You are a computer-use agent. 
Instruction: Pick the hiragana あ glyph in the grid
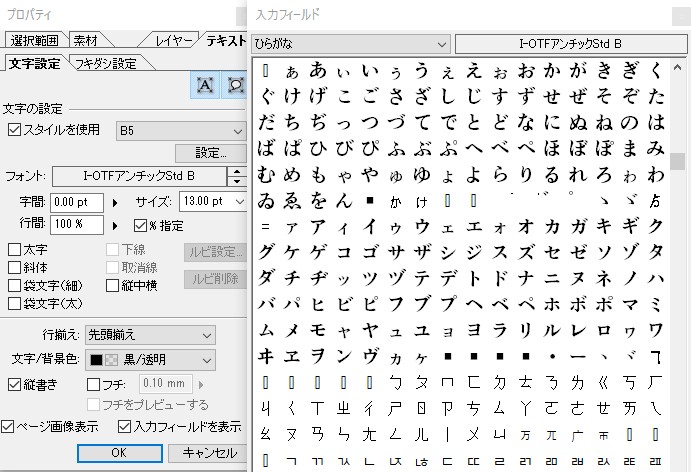318,70
